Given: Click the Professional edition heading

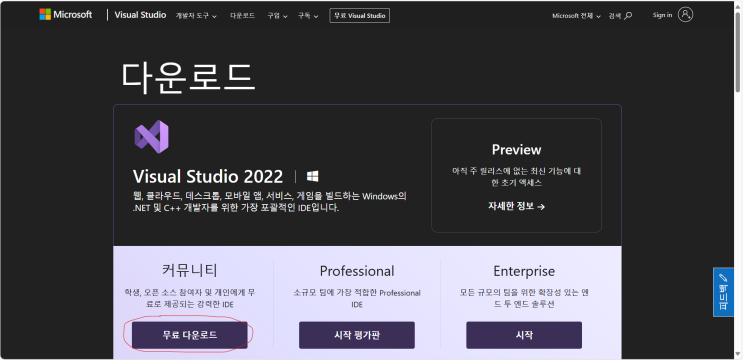Looking at the screenshot, I should [357, 271].
